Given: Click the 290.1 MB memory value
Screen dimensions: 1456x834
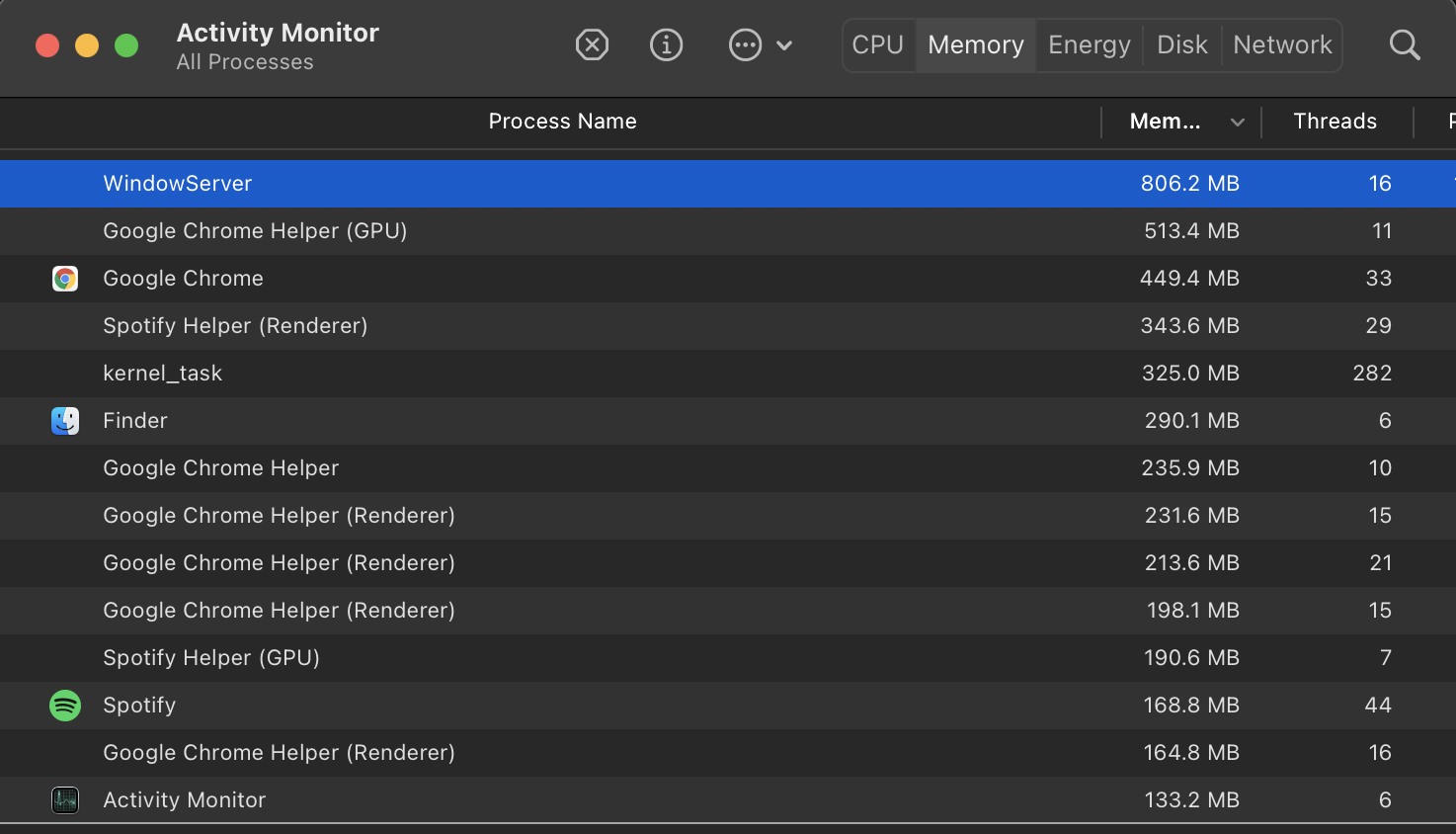Looking at the screenshot, I should (1191, 421).
